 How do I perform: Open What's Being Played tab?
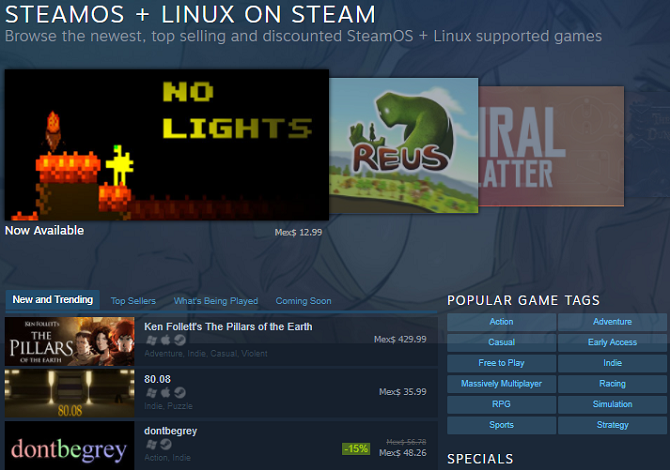[x=216, y=301]
